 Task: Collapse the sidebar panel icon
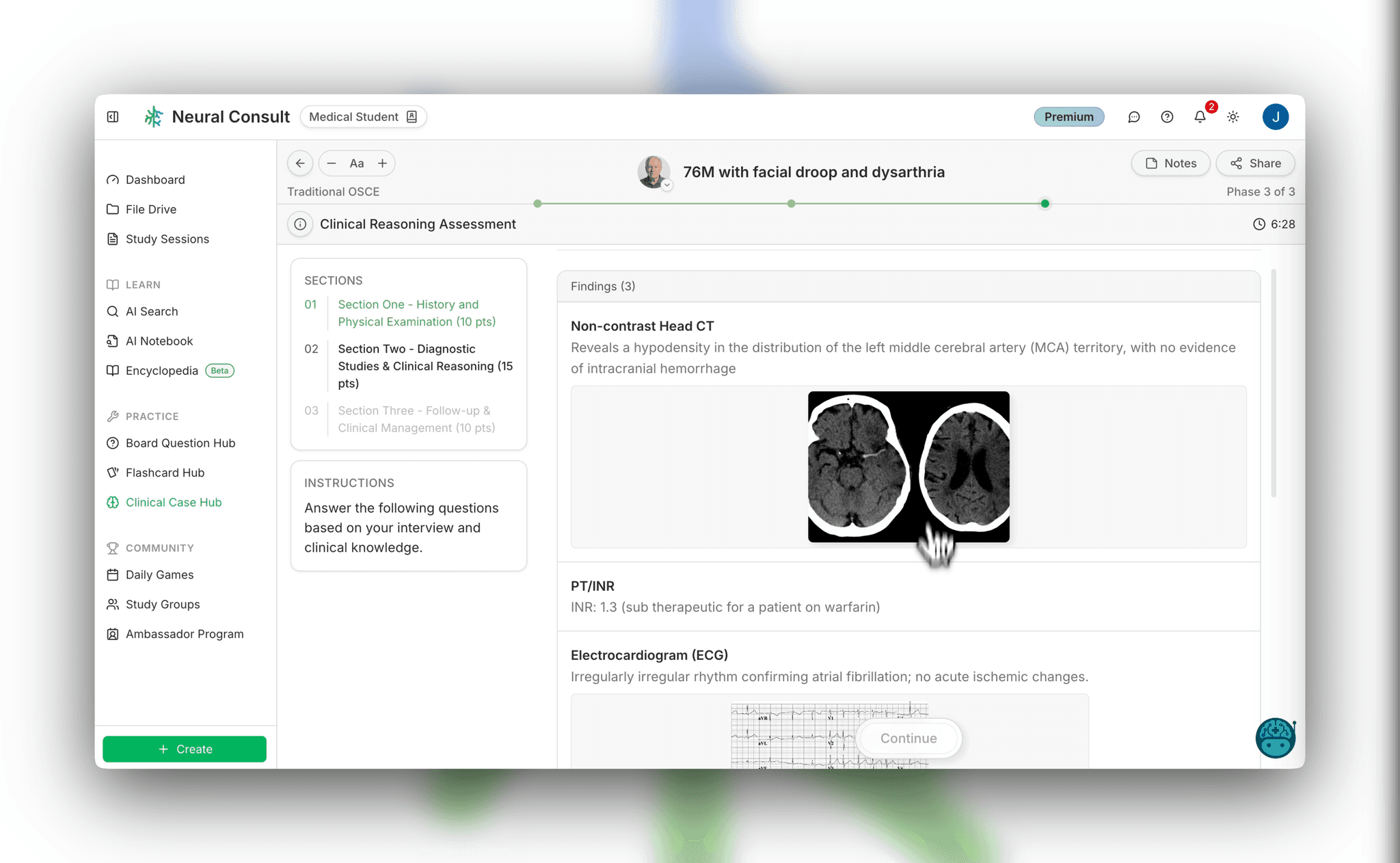(x=113, y=117)
